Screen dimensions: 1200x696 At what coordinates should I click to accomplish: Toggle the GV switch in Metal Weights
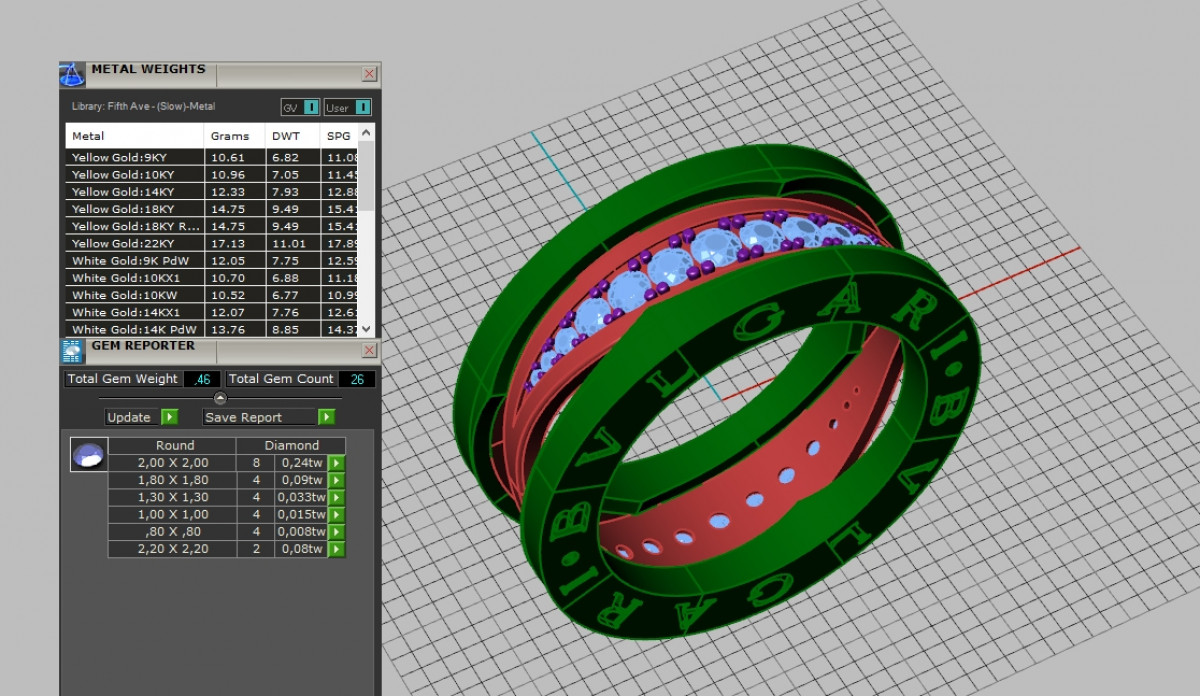coord(311,107)
